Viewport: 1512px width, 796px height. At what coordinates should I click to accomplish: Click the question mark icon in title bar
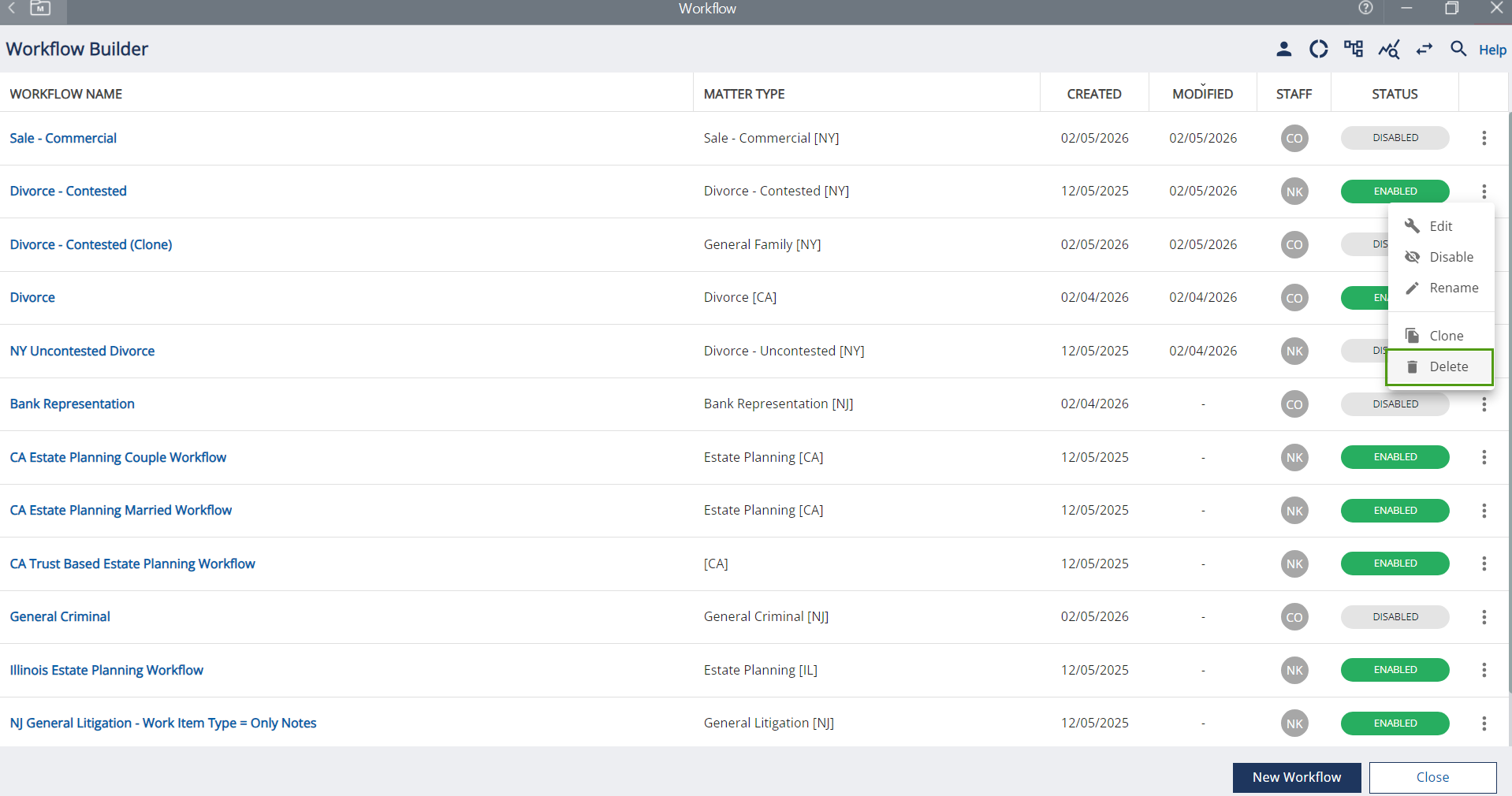tap(1365, 9)
